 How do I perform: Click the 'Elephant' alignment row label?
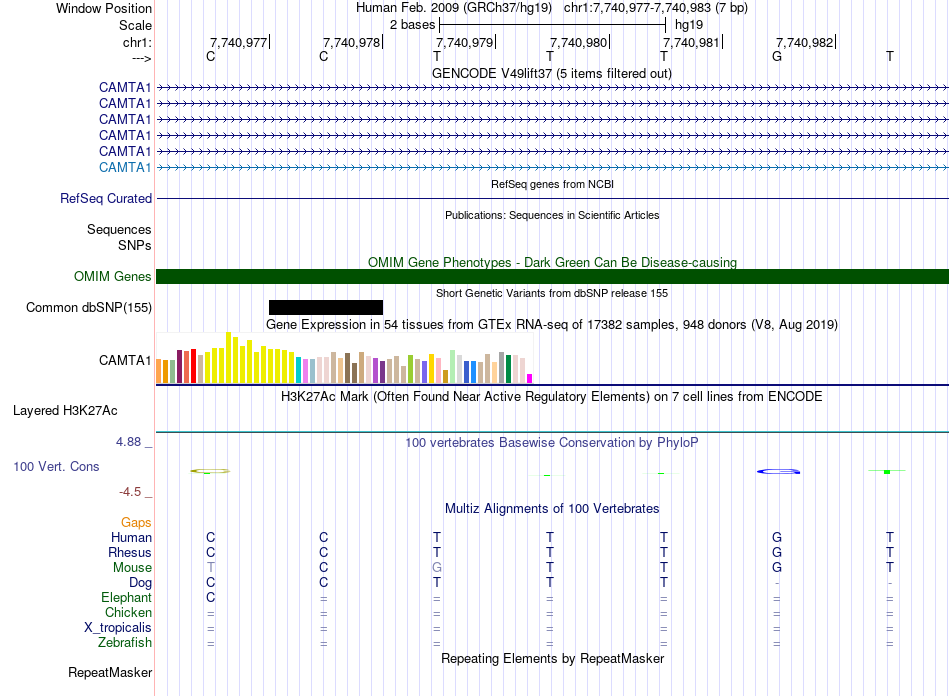126,598
